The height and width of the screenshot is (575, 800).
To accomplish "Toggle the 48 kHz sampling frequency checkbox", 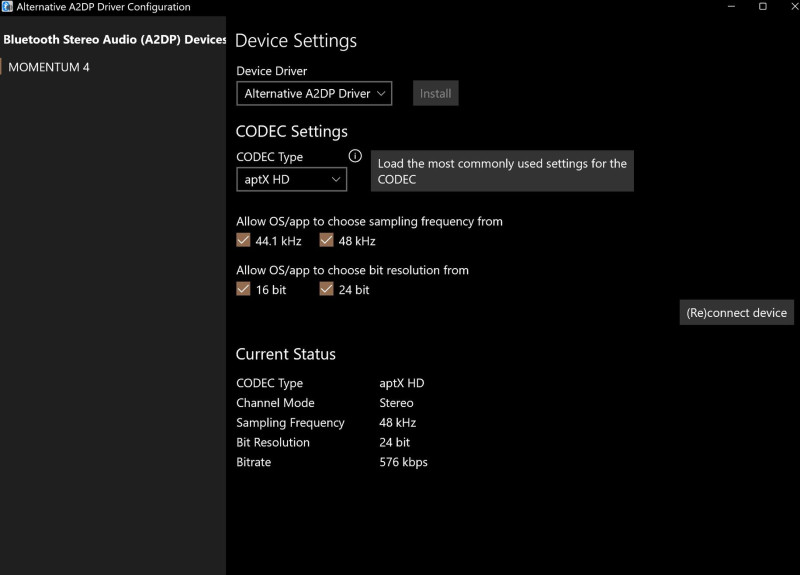I will 326,240.
